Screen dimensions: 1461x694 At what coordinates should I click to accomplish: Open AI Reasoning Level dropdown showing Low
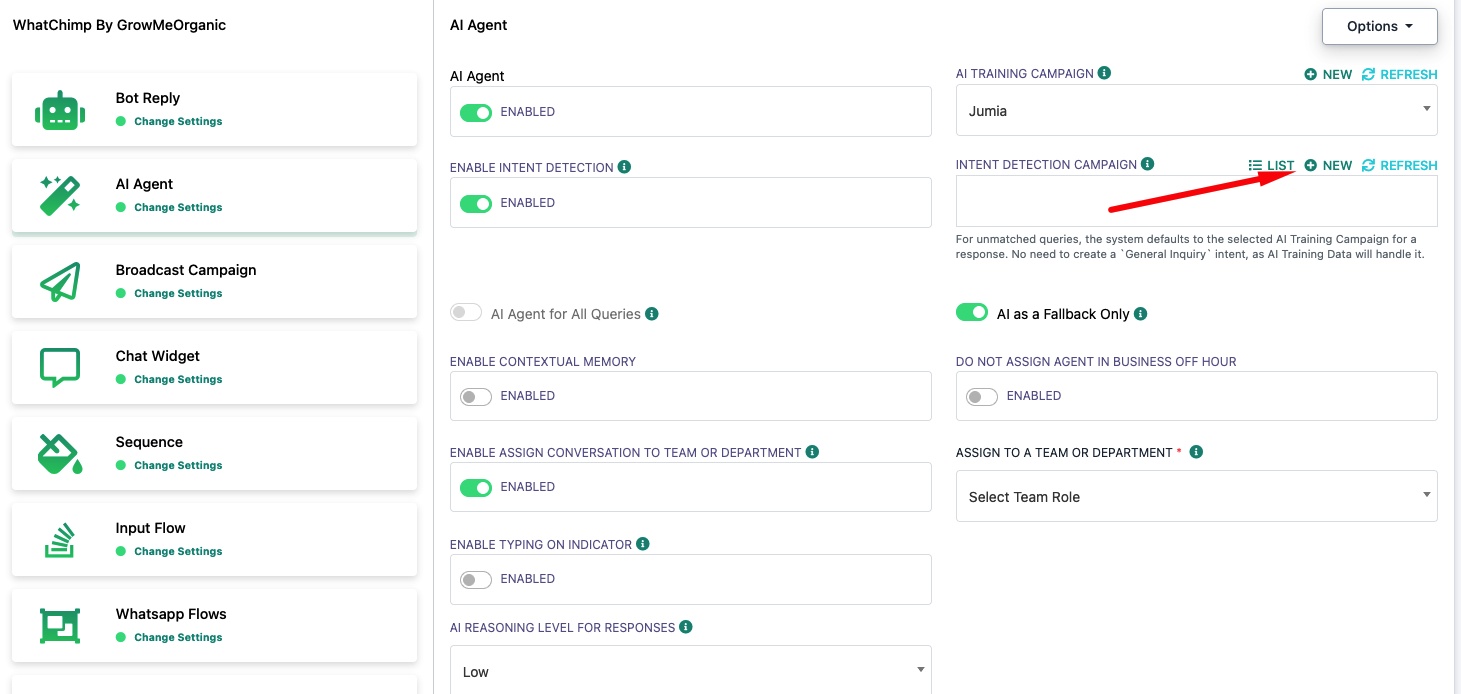[690, 670]
